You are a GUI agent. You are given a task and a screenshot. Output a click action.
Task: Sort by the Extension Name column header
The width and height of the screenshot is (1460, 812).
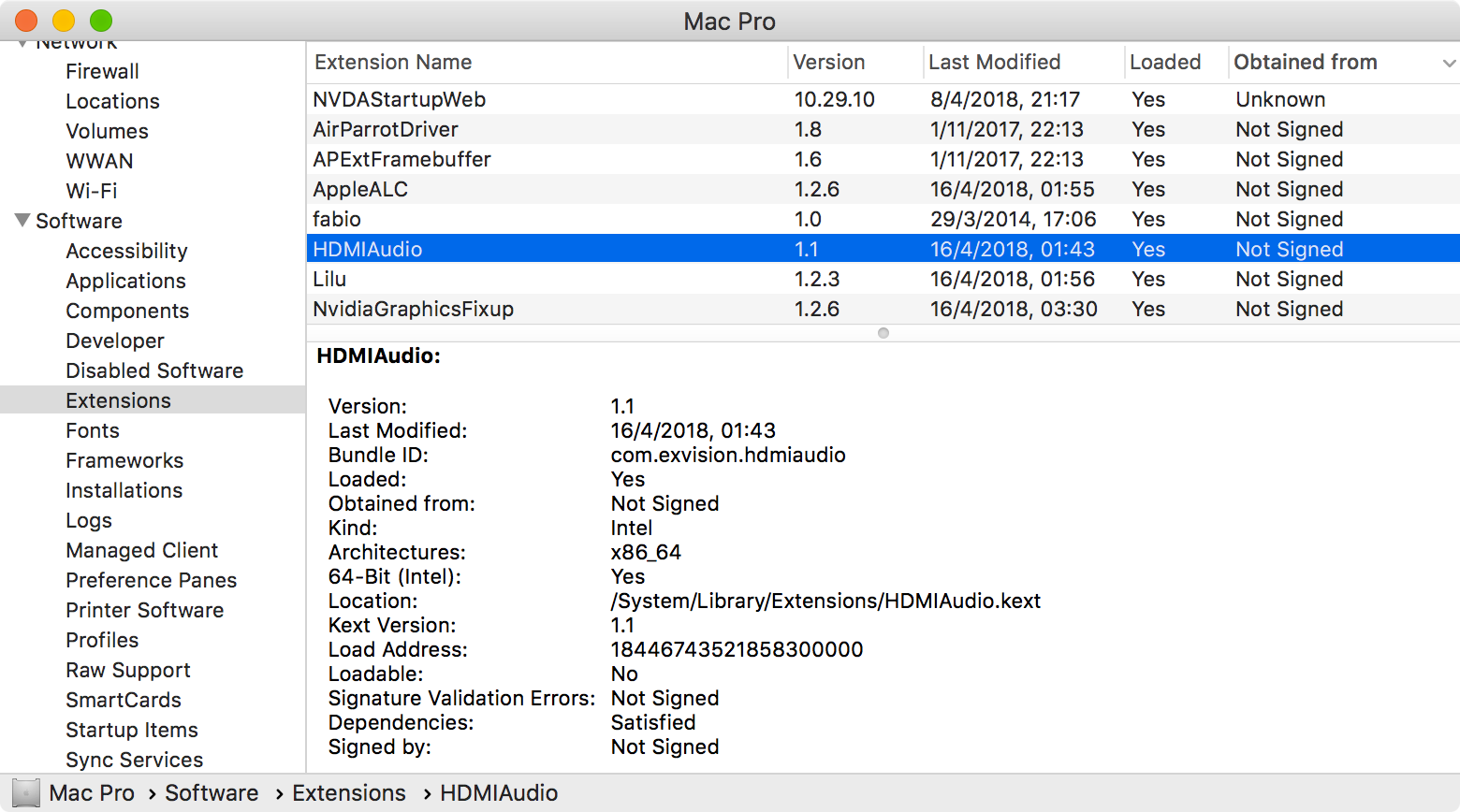[393, 63]
